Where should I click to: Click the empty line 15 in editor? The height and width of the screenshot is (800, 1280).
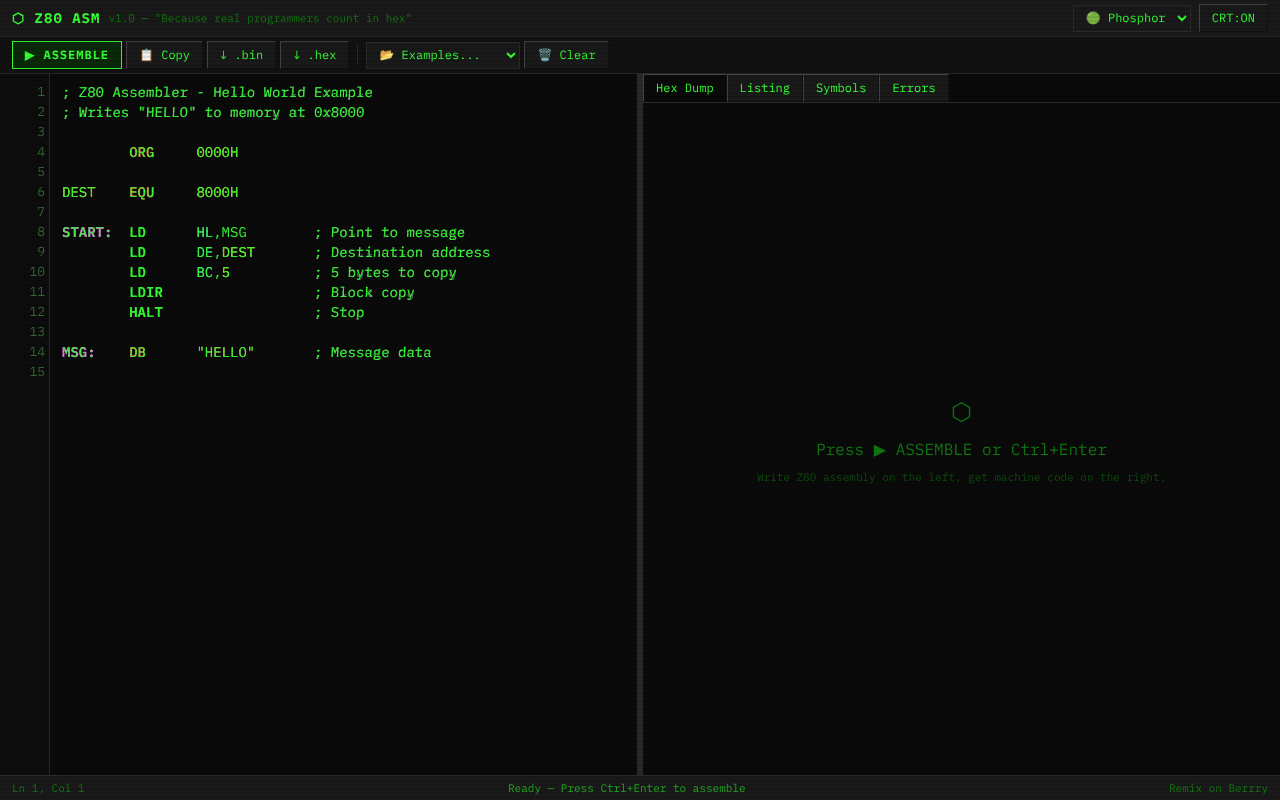pyautogui.click(x=343, y=372)
